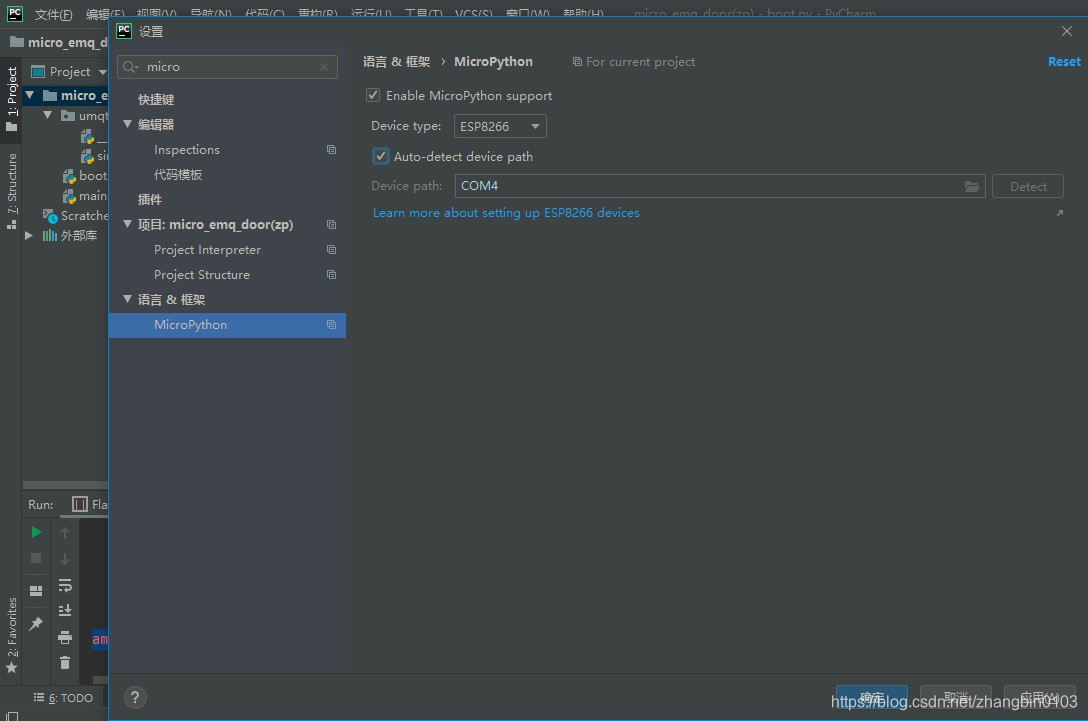The width and height of the screenshot is (1088, 721).
Task: Open the 文件(F) menu
Action: (x=53, y=15)
